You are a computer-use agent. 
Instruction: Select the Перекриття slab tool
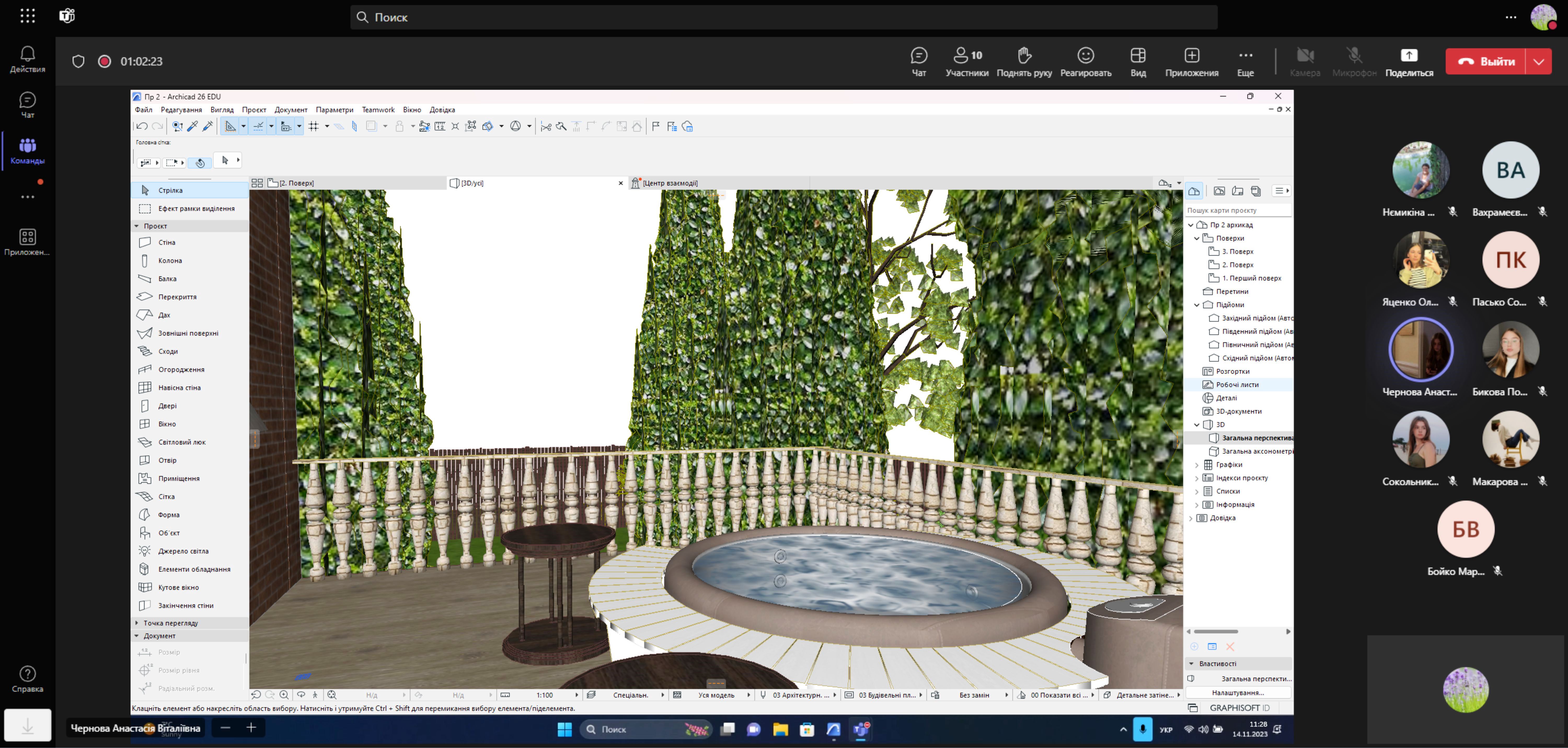coord(190,297)
